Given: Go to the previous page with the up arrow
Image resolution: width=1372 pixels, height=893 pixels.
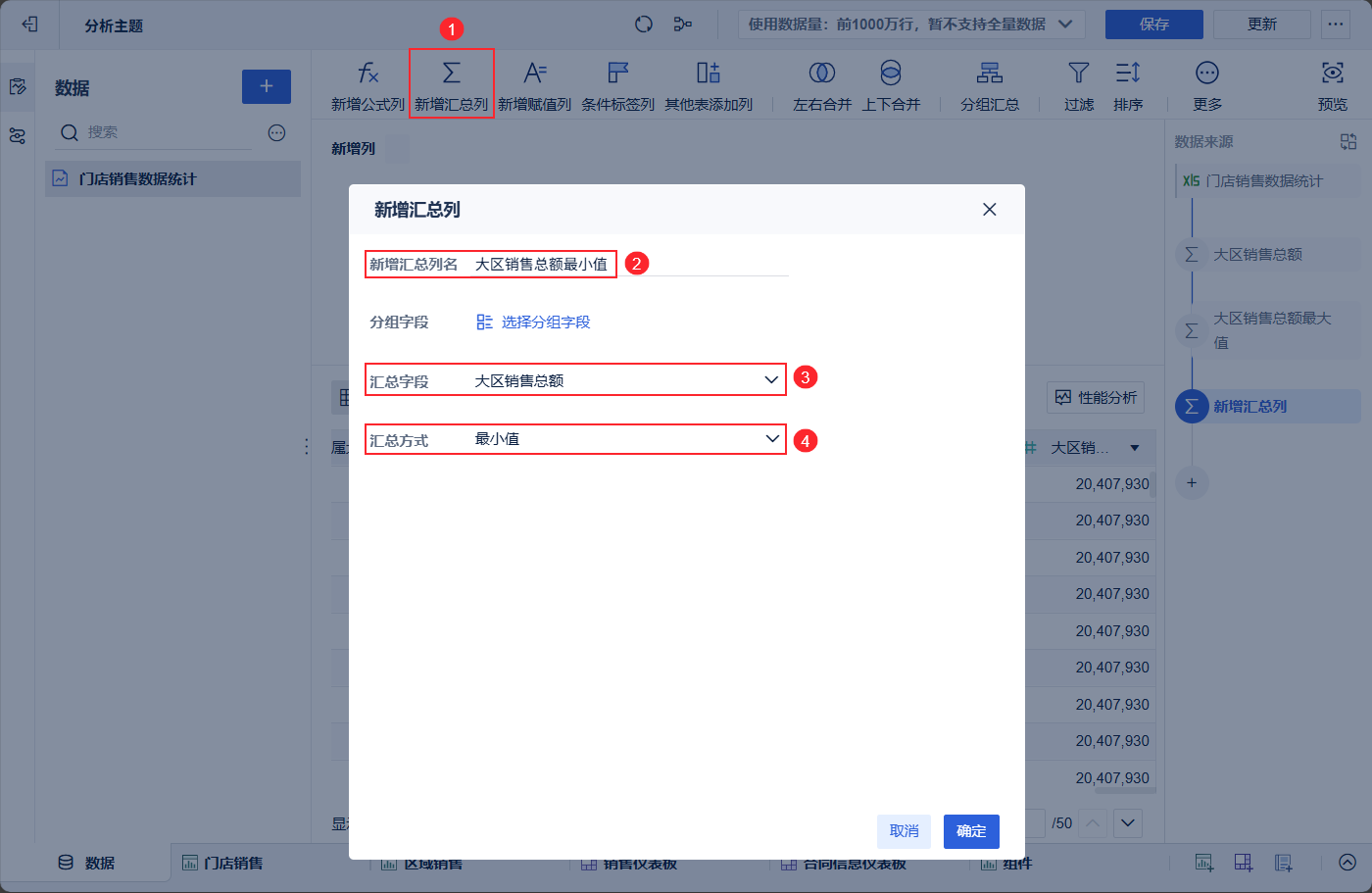Looking at the screenshot, I should [1094, 823].
